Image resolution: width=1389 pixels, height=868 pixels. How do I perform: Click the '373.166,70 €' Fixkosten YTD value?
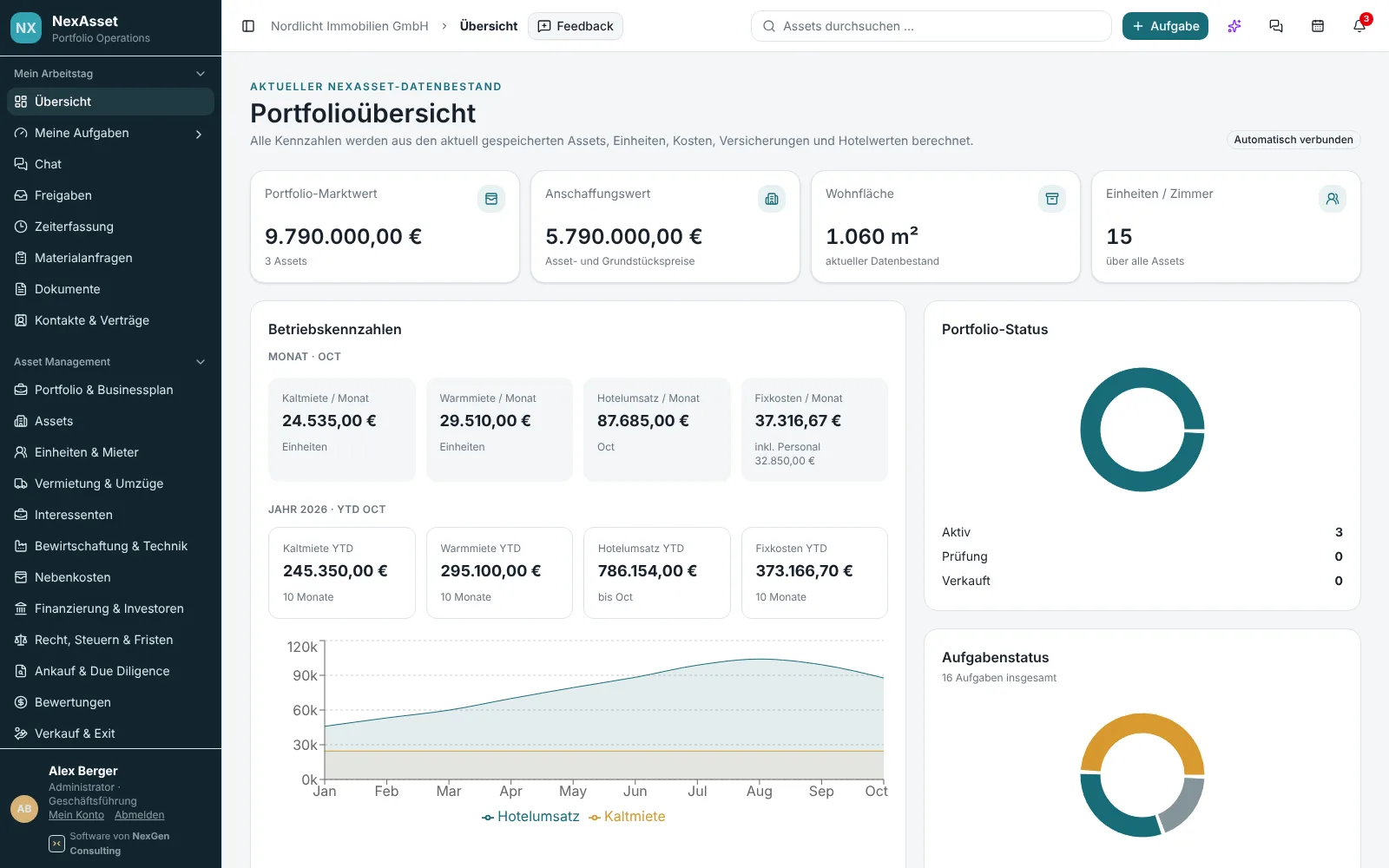[804, 571]
